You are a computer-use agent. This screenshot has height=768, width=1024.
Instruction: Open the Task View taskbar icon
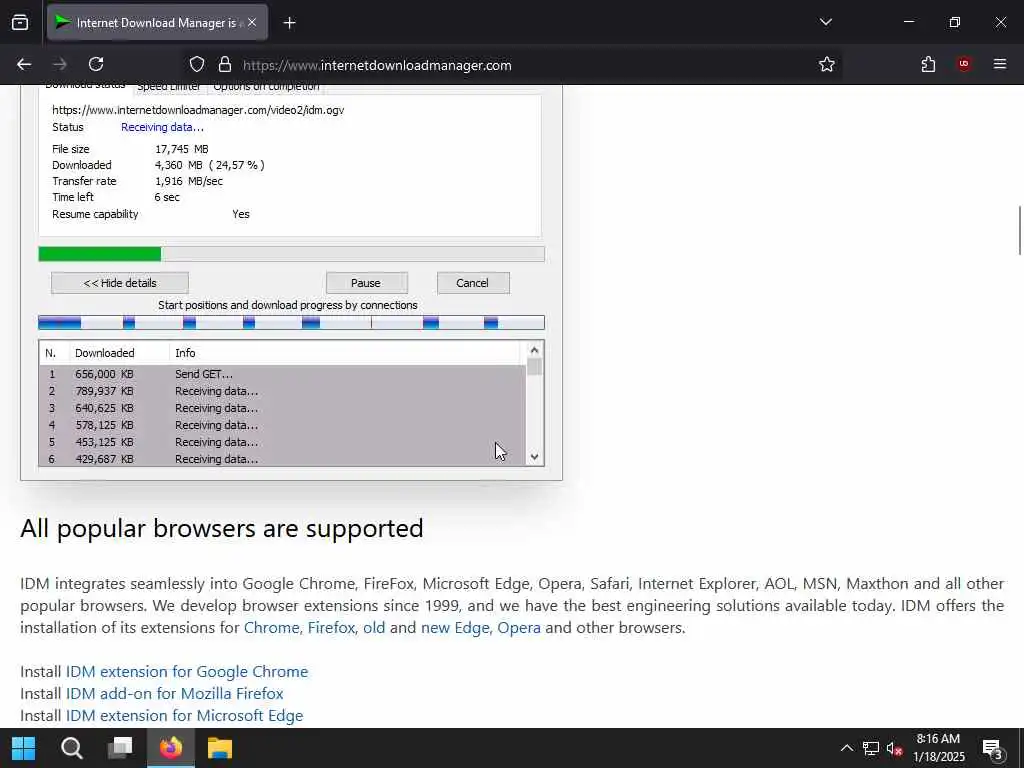pyautogui.click(x=120, y=747)
